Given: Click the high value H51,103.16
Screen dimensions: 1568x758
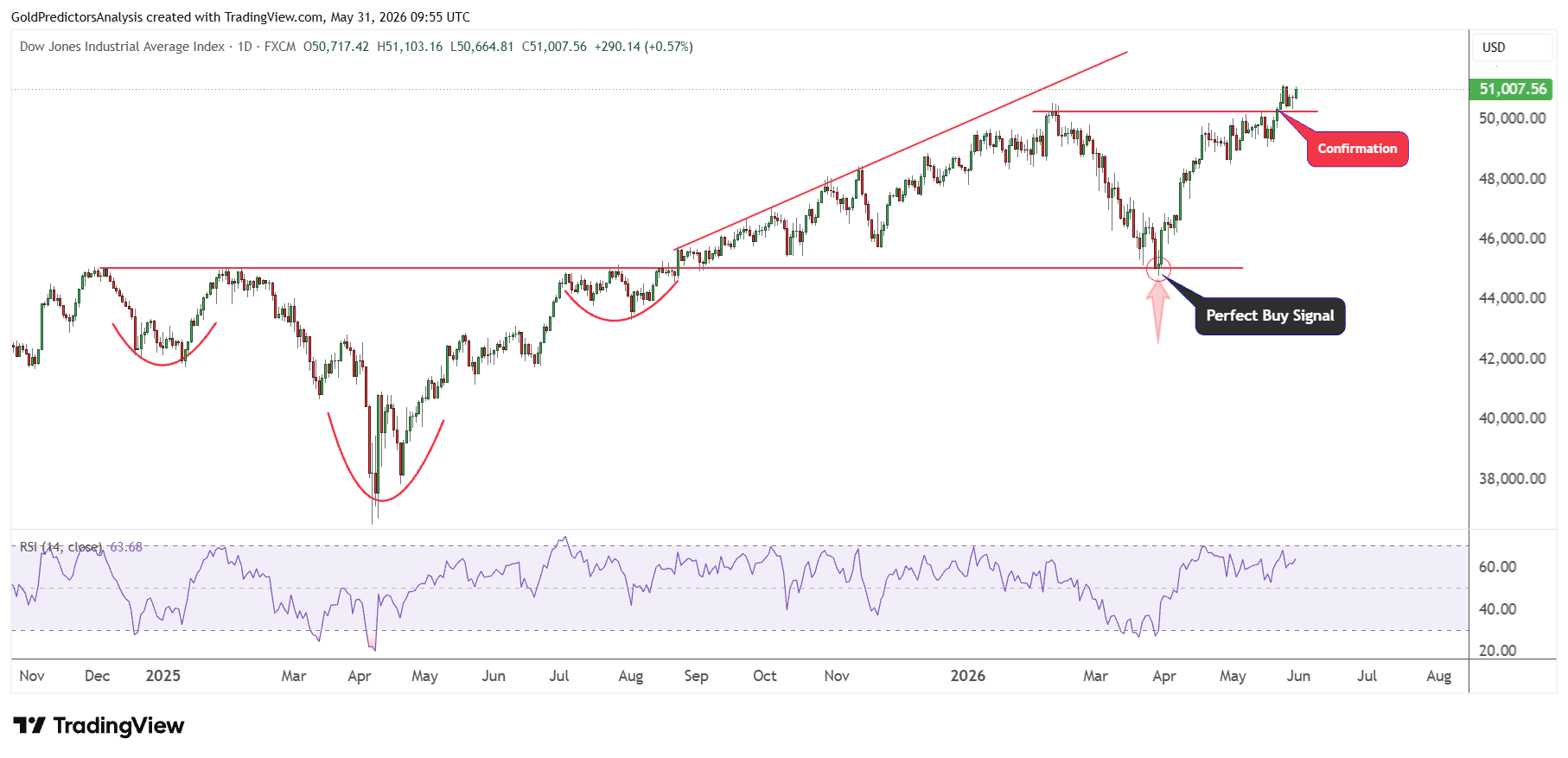Looking at the screenshot, I should coord(410,47).
